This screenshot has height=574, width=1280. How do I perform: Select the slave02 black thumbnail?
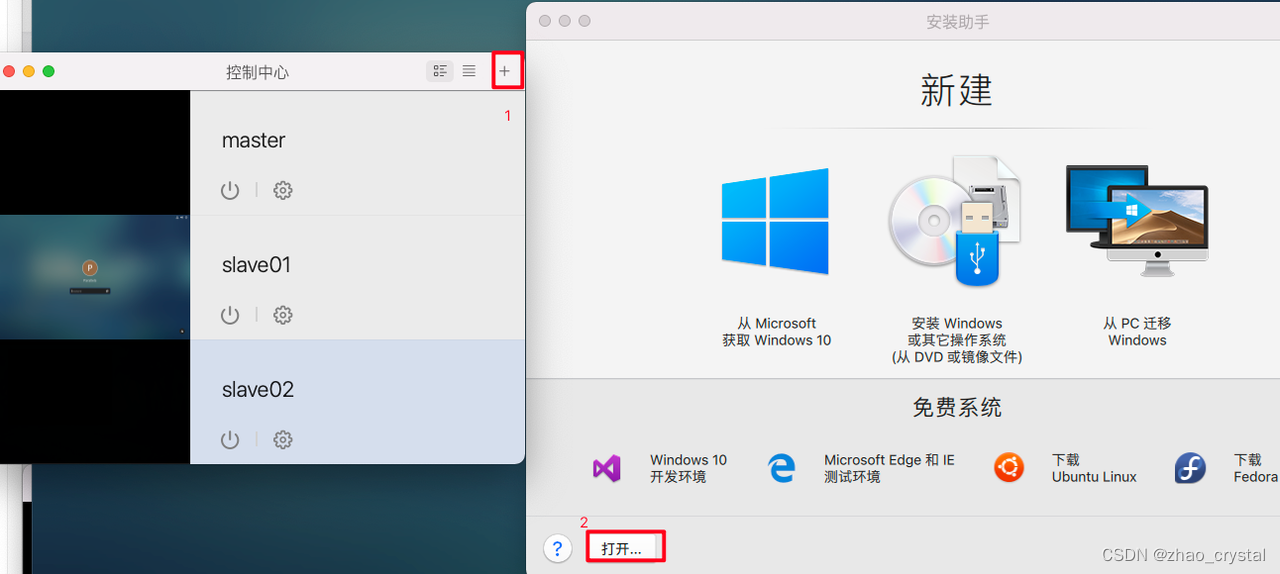pyautogui.click(x=95, y=402)
